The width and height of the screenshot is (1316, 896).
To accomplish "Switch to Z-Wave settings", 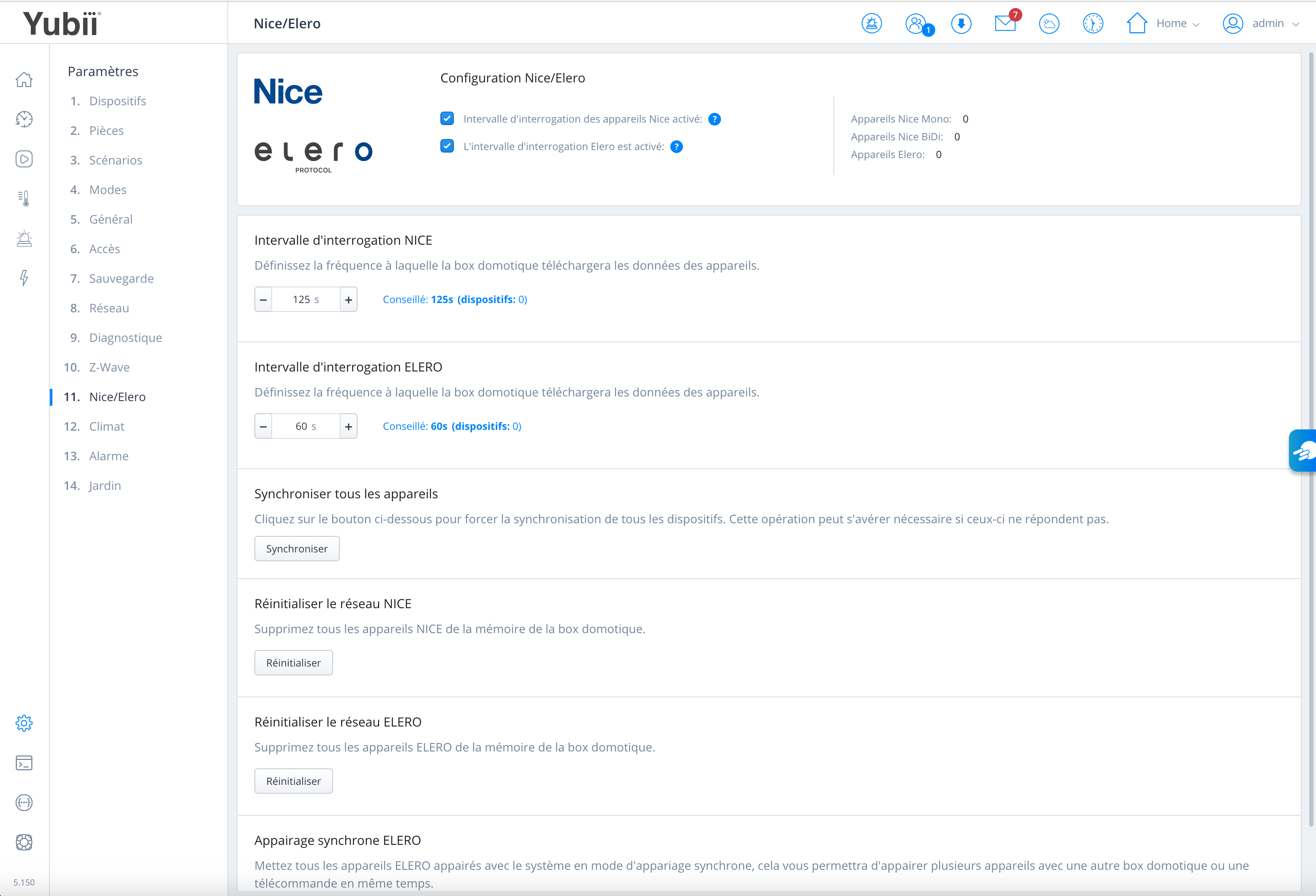I will [109, 367].
